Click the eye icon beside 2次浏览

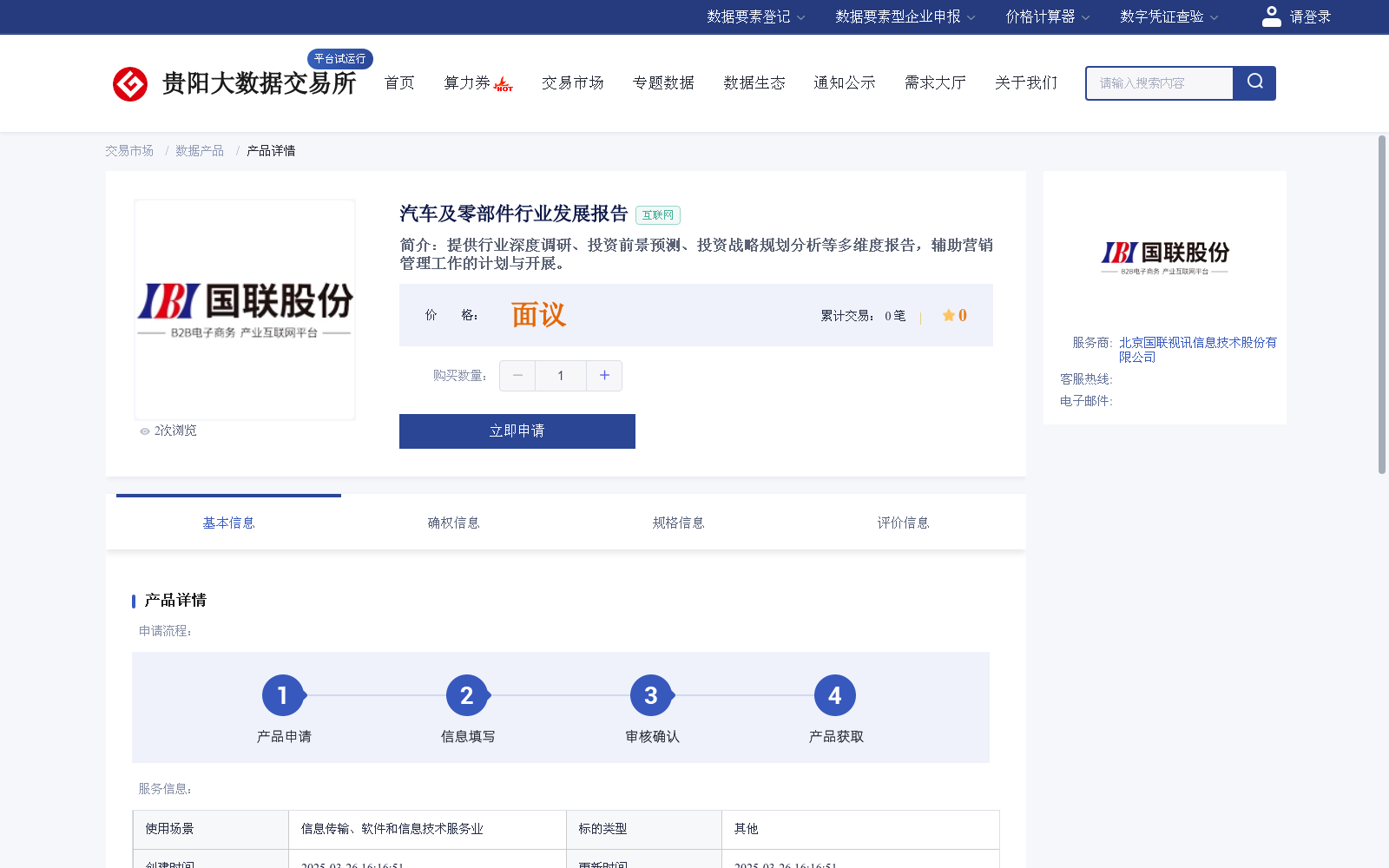tap(145, 431)
